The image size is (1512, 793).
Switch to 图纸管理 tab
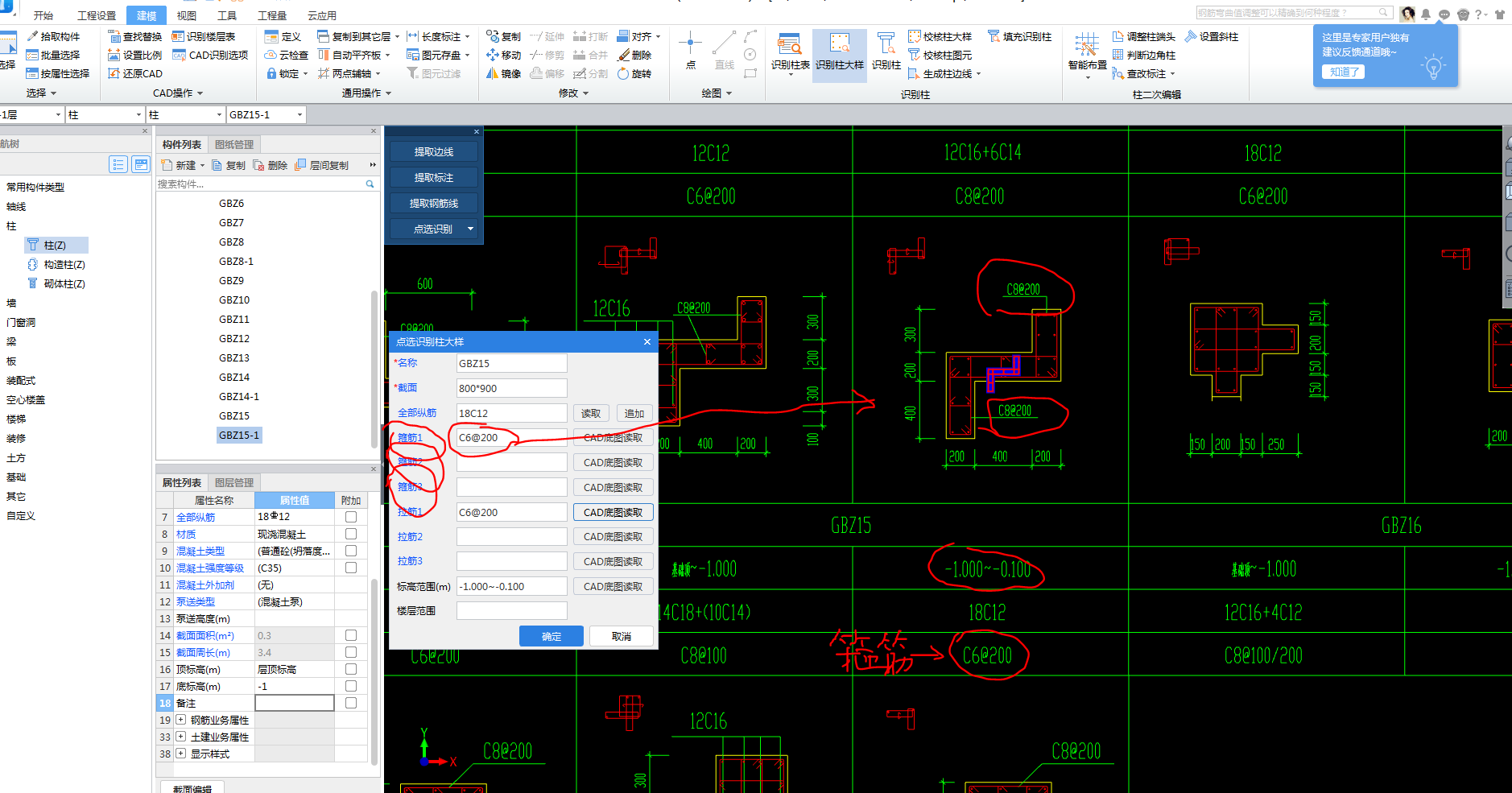[x=234, y=145]
